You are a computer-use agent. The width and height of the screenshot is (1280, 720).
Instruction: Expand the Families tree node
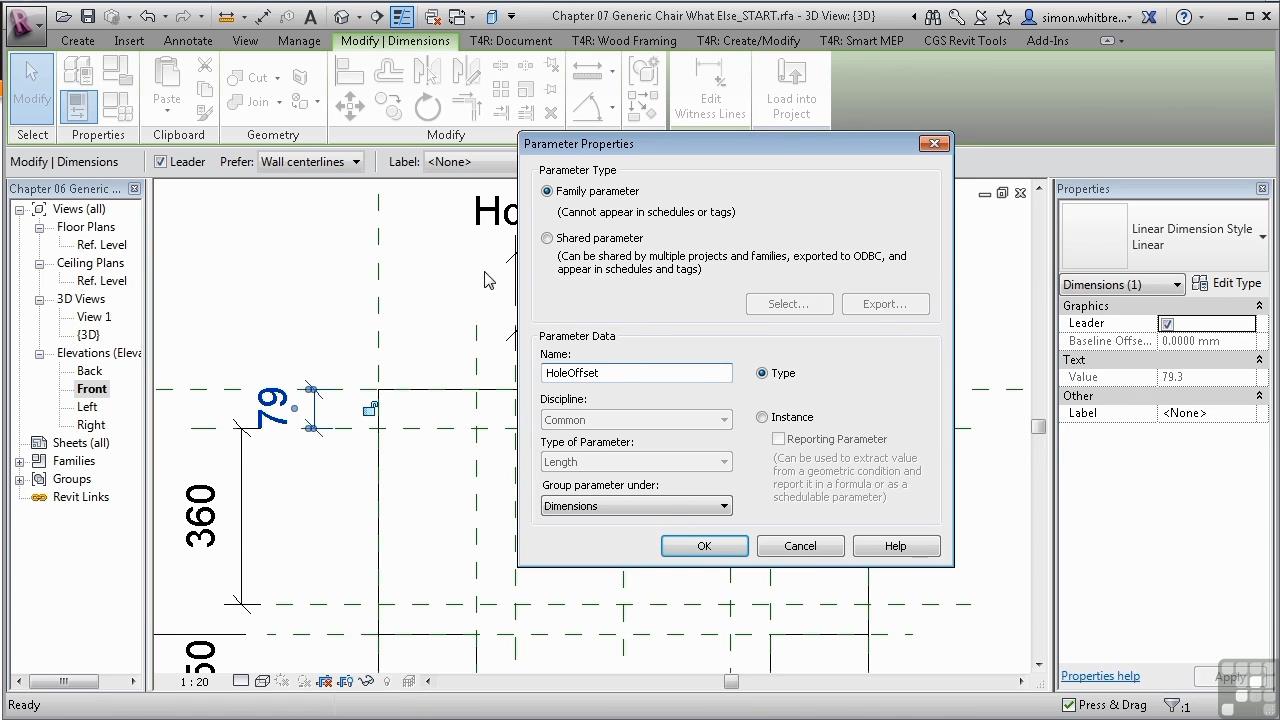click(20, 461)
